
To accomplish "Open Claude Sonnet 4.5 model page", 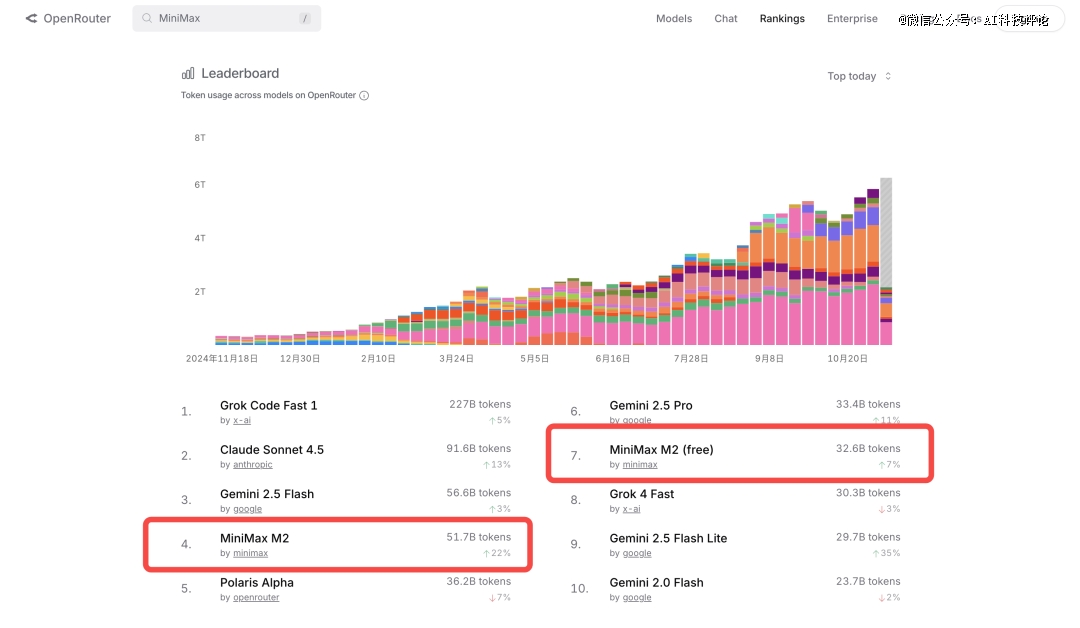I will click(x=272, y=449).
